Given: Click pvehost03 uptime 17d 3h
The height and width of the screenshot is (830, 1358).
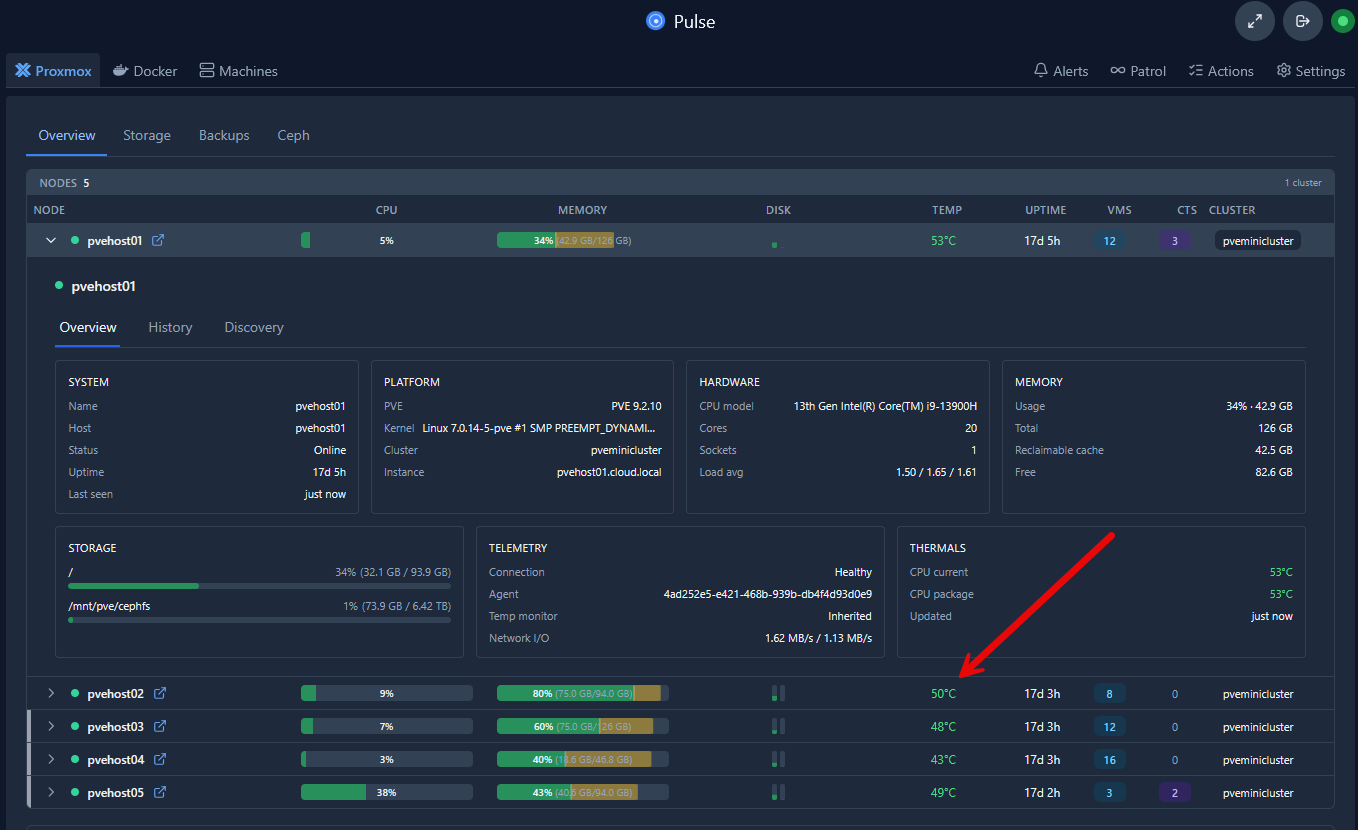Looking at the screenshot, I should (x=1042, y=726).
